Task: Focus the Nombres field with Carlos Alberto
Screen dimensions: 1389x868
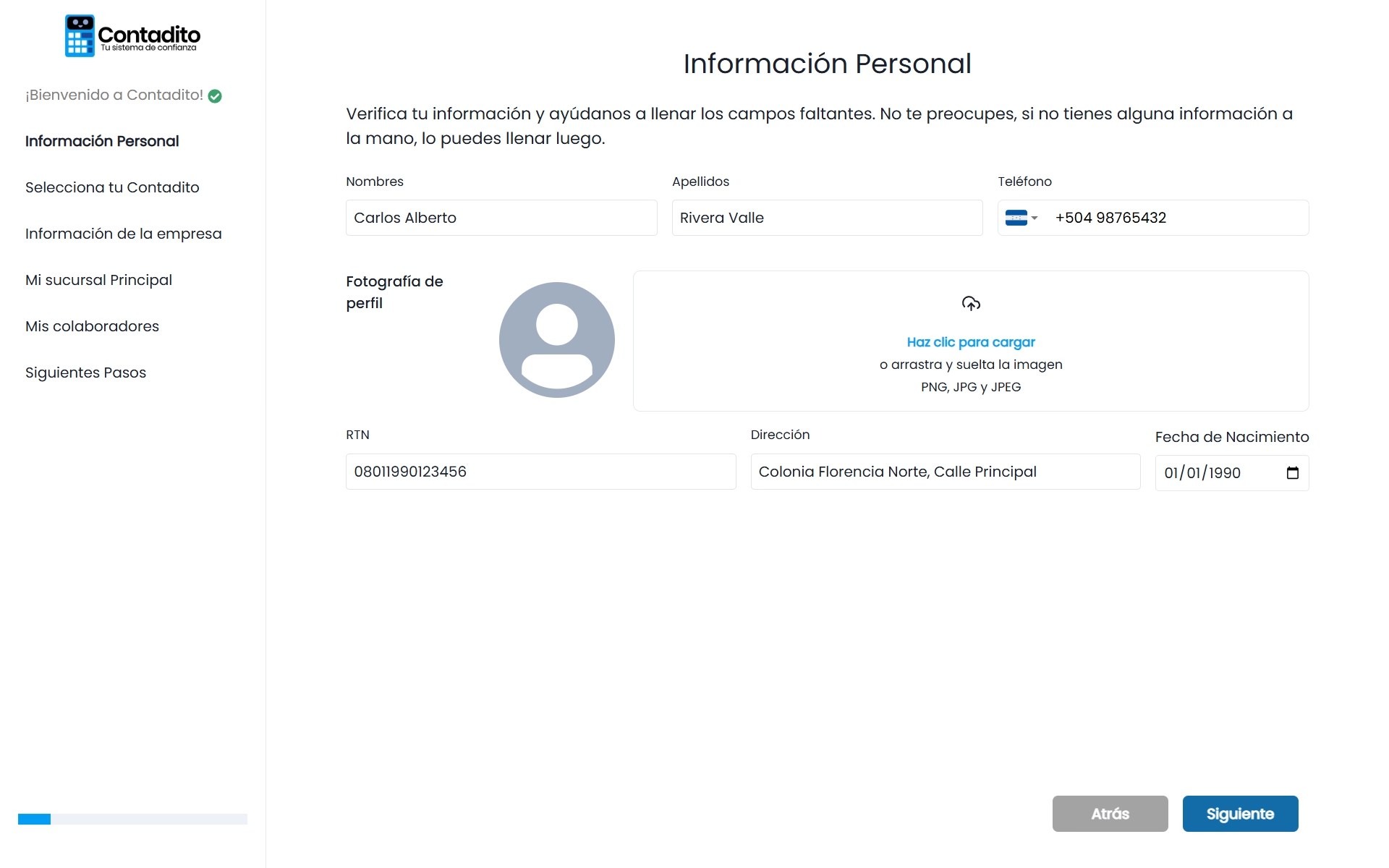Action: [x=501, y=218]
